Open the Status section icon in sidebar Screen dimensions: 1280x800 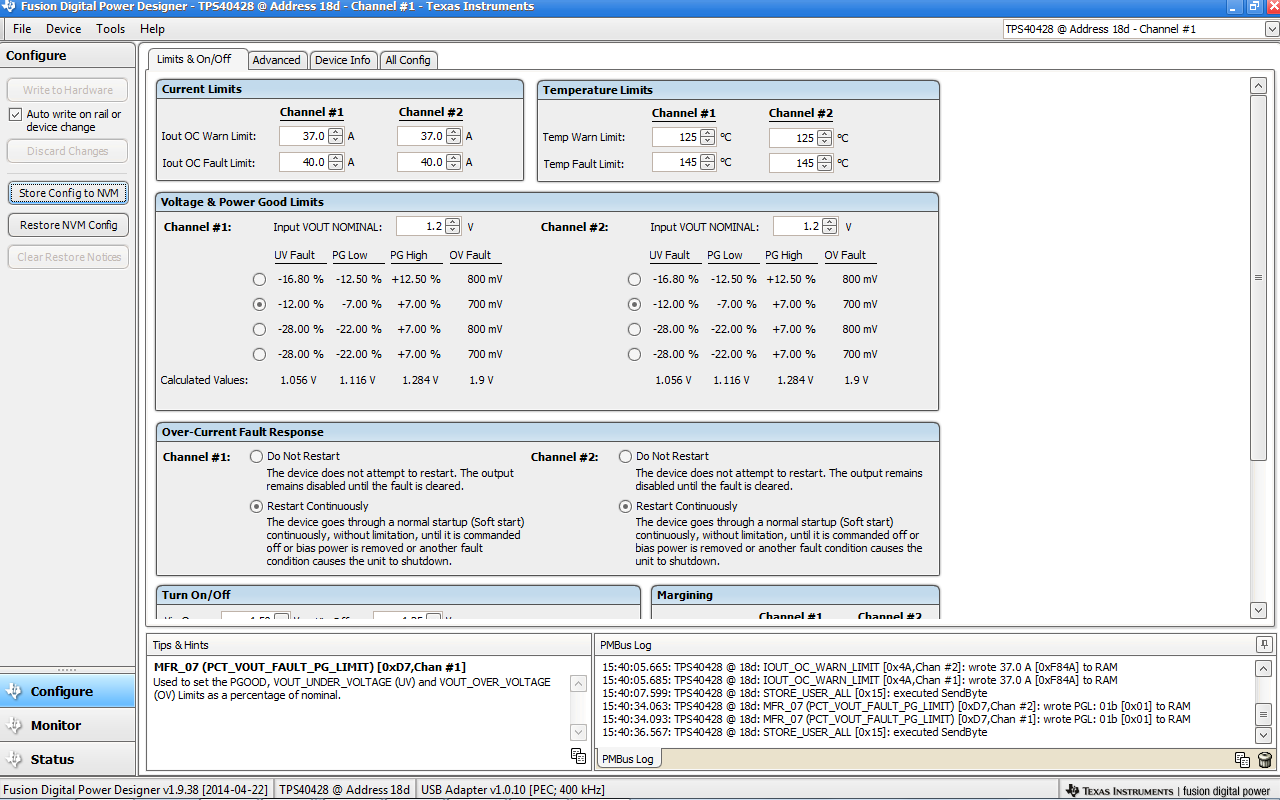[x=14, y=758]
